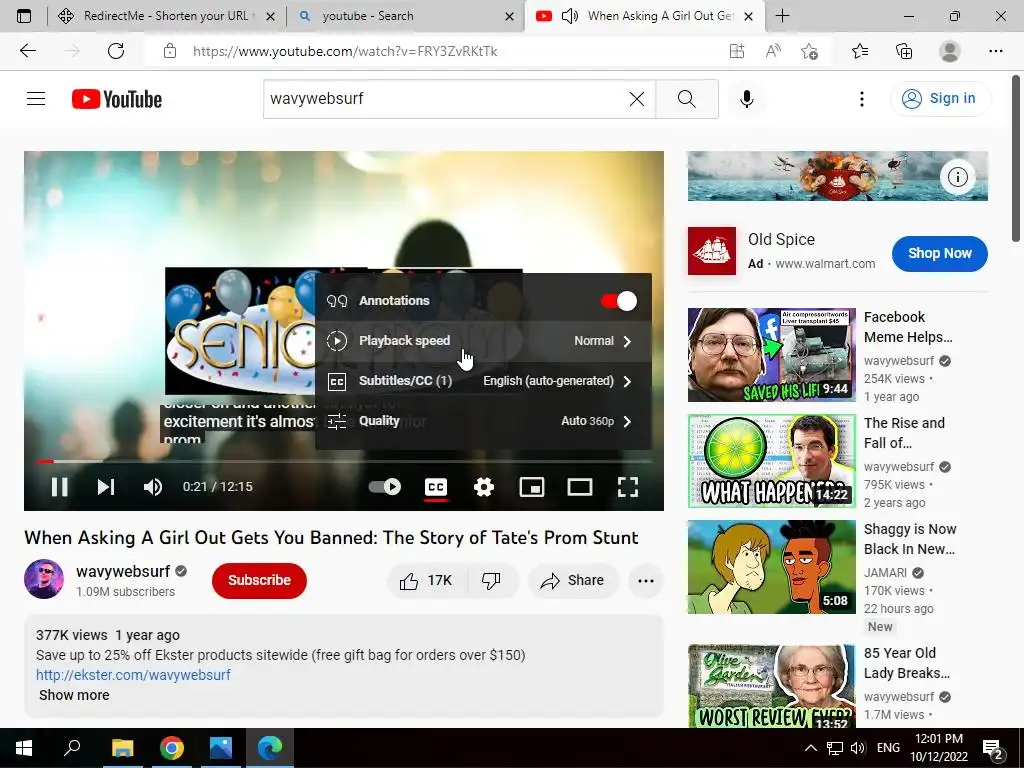Disable the Annotations switch
1024x768 pixels.
tap(618, 301)
